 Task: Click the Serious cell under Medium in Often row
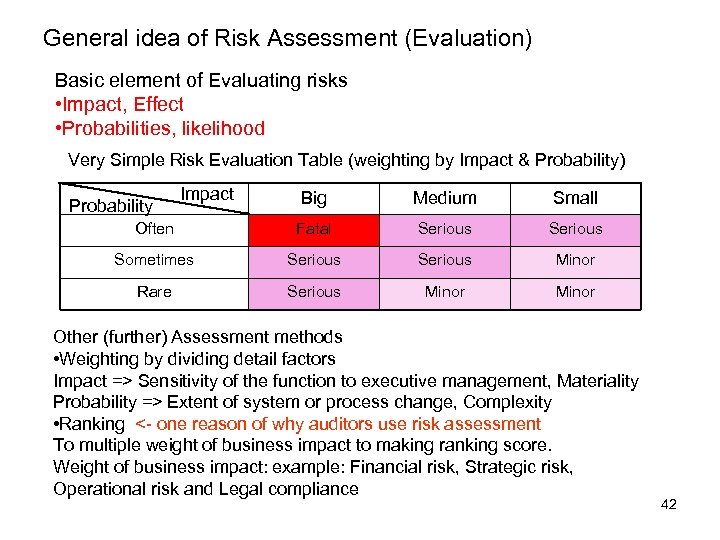click(444, 229)
